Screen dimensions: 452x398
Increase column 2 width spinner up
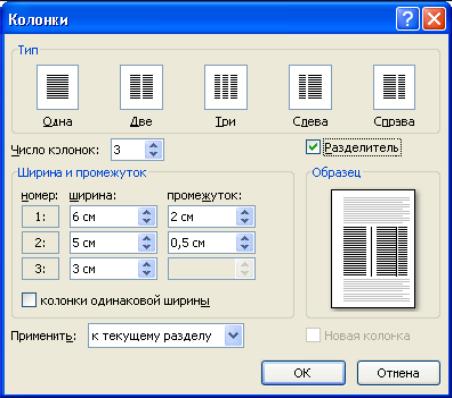point(147,238)
